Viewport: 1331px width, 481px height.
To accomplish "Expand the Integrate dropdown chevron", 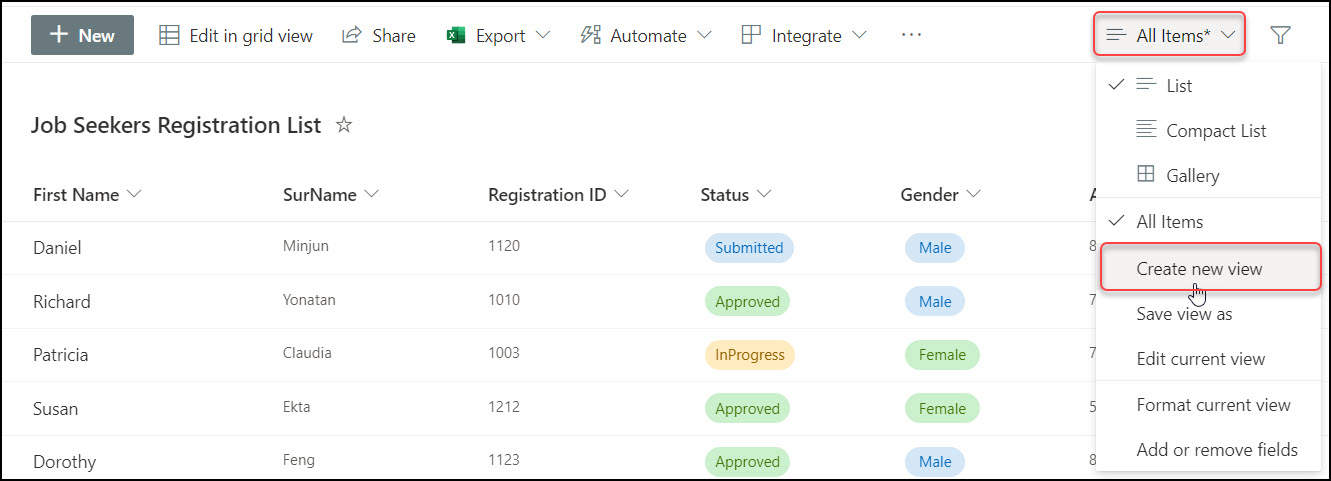I will point(859,35).
